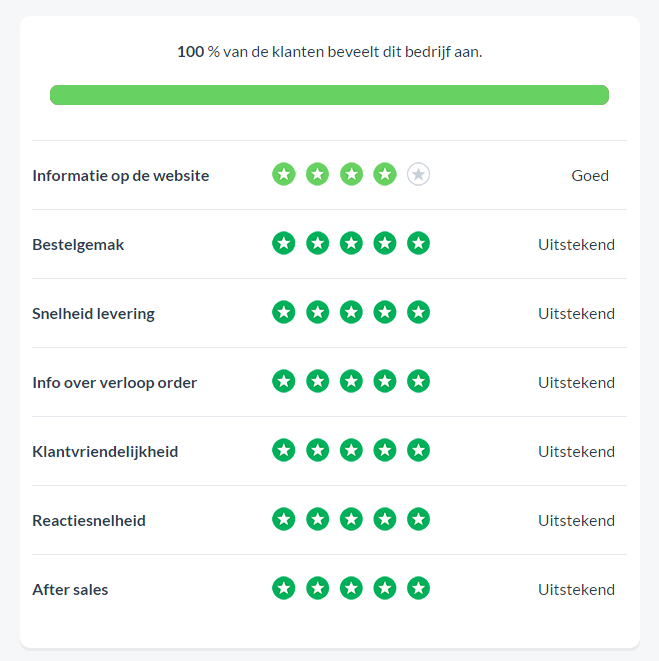Click the first star of Info over verloop order
The image size is (659, 661).
pyautogui.click(x=284, y=381)
